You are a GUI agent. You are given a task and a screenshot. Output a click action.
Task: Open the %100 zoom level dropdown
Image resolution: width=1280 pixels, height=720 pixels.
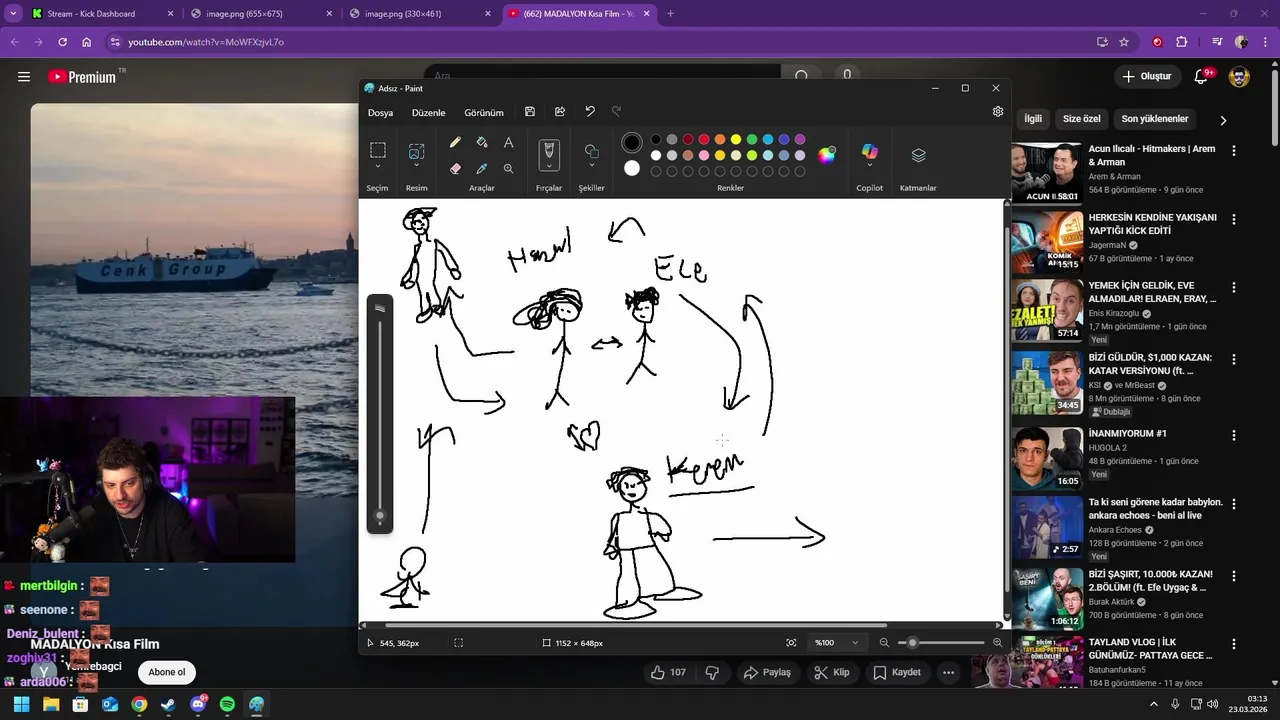837,643
